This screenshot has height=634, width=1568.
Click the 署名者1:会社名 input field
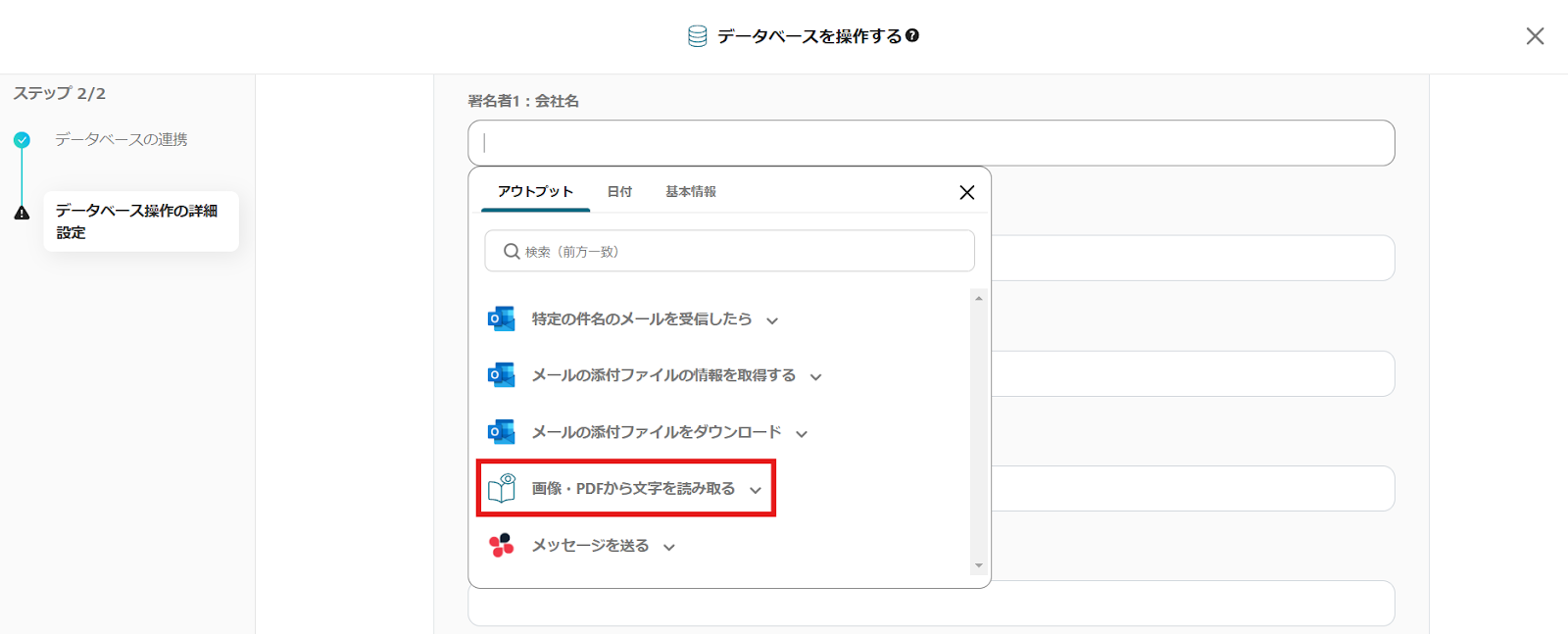pos(931,143)
